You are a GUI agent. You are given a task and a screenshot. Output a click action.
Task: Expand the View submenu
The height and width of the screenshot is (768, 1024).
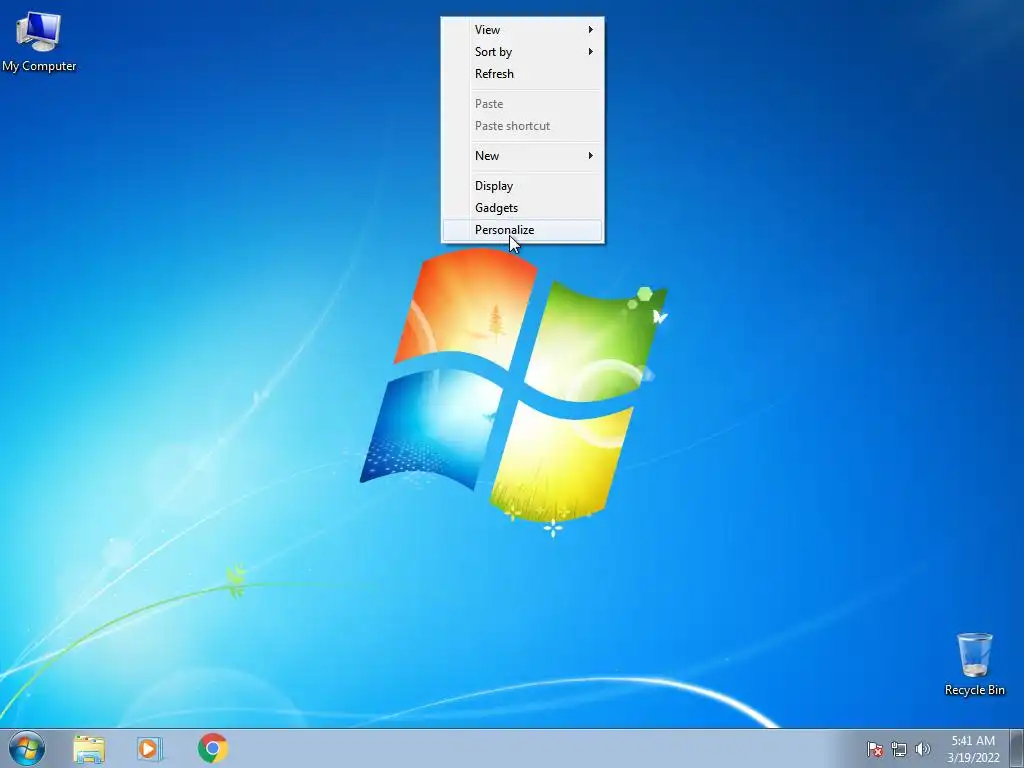pyautogui.click(x=522, y=29)
